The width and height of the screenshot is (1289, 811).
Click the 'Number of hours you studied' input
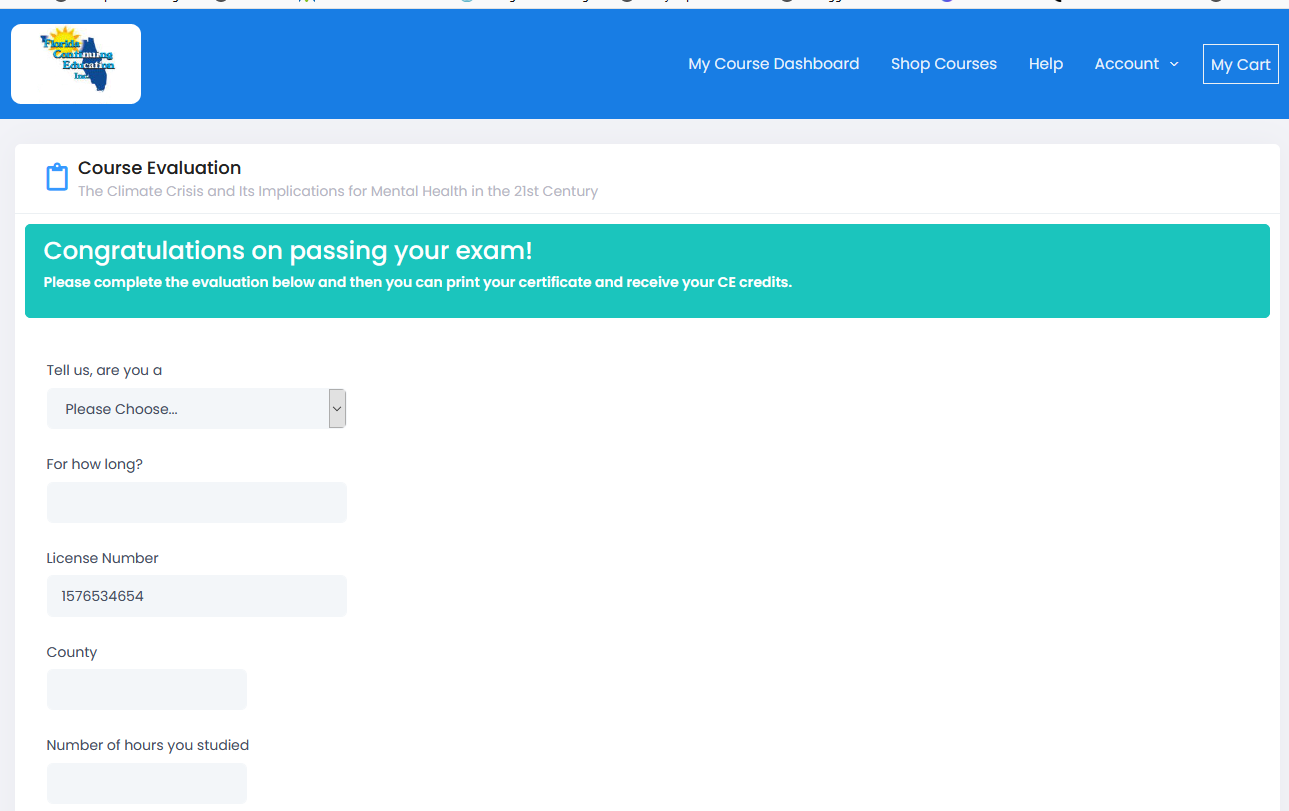(146, 783)
